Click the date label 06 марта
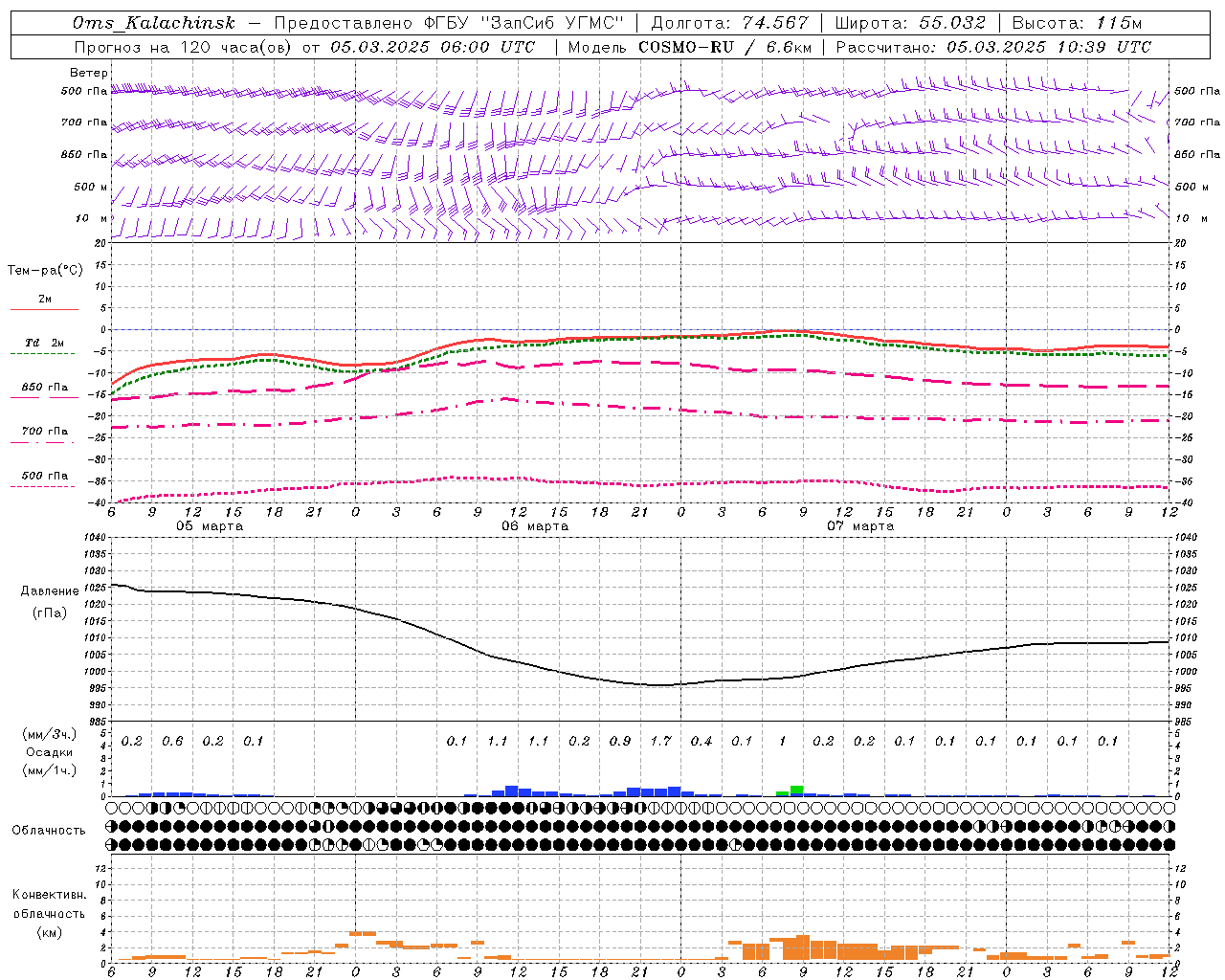The image size is (1225, 980). coord(535,526)
